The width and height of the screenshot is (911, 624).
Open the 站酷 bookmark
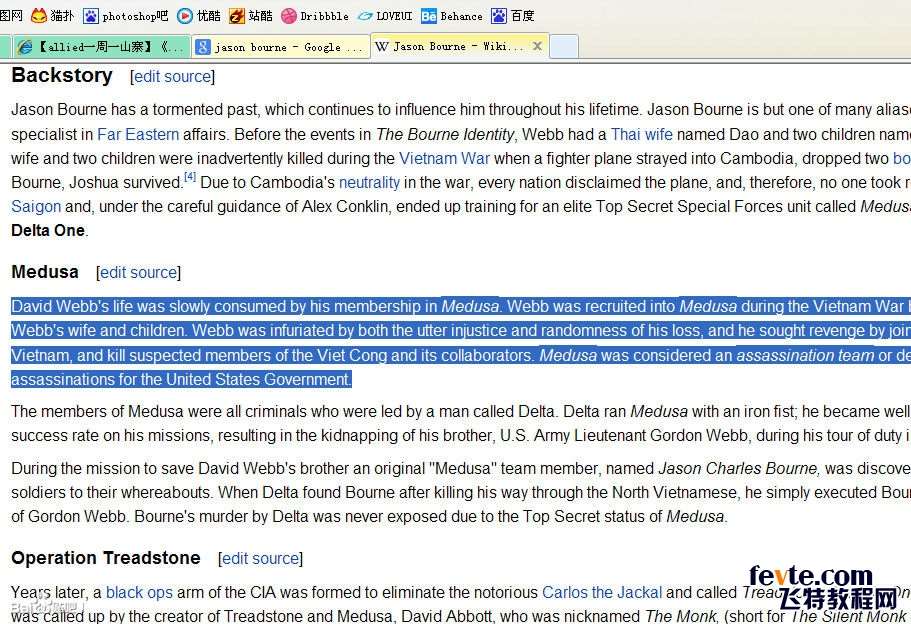tap(250, 16)
